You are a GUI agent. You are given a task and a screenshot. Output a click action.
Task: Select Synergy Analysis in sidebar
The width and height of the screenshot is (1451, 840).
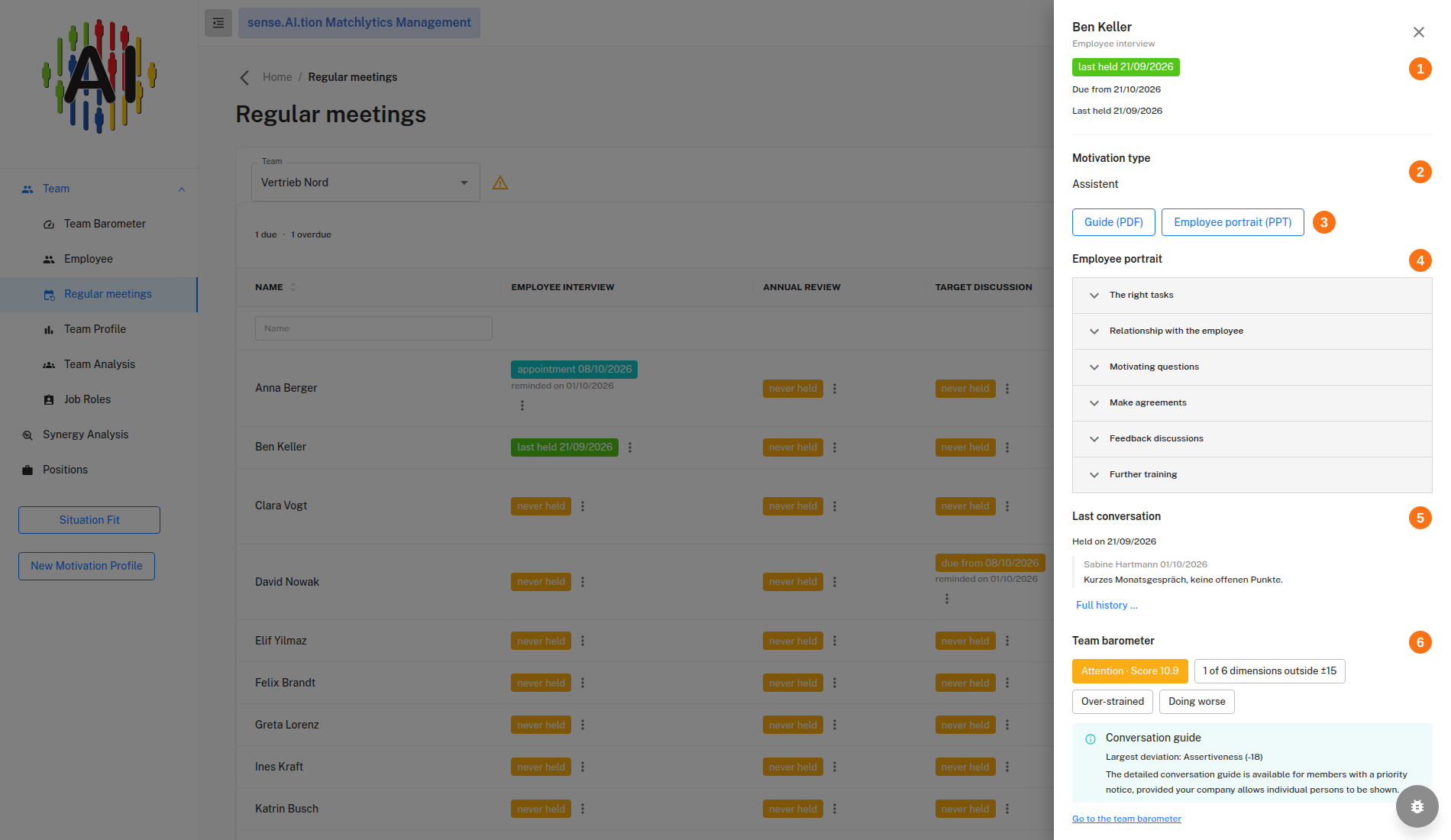pos(99,435)
